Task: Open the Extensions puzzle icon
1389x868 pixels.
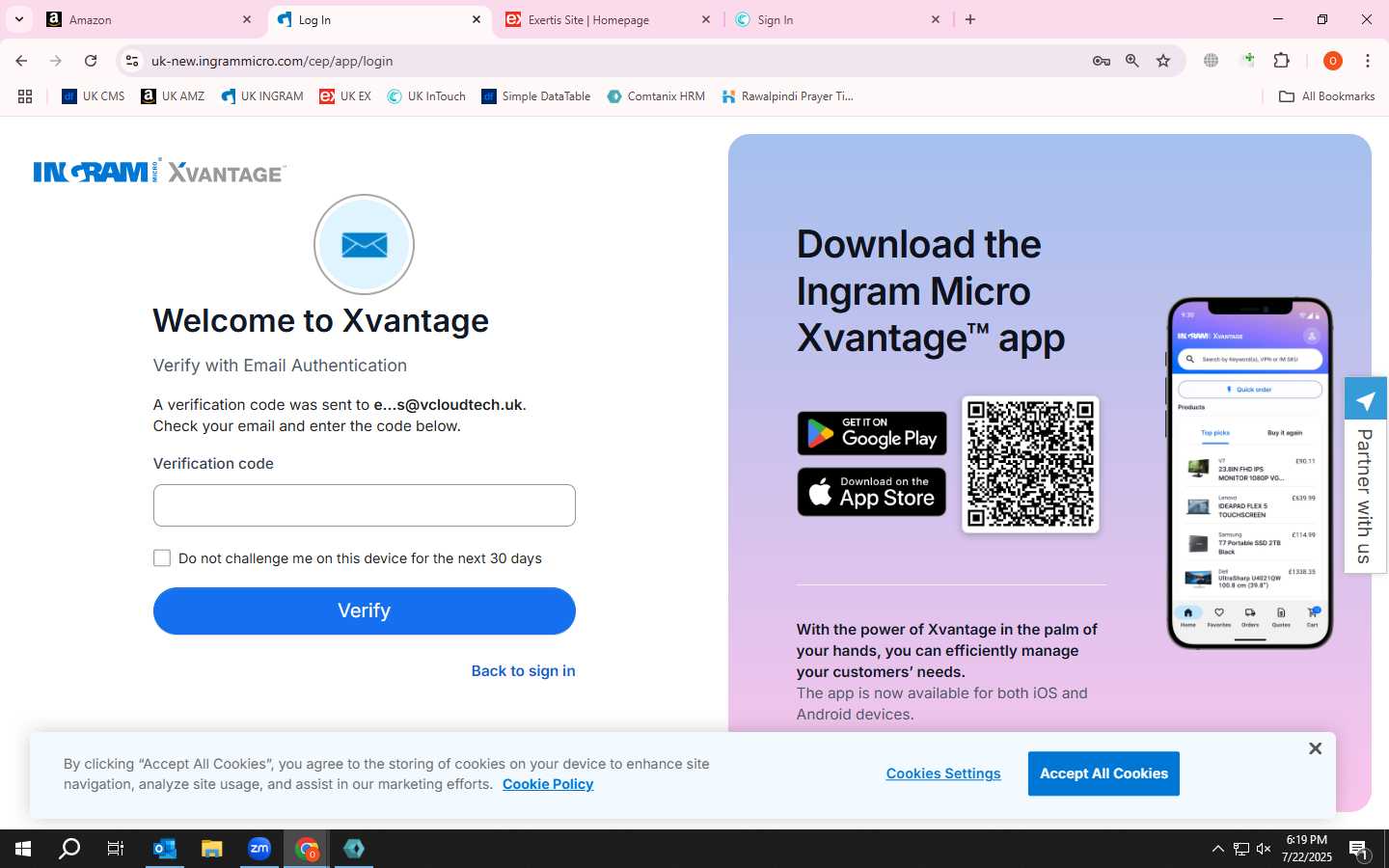Action: (x=1282, y=61)
